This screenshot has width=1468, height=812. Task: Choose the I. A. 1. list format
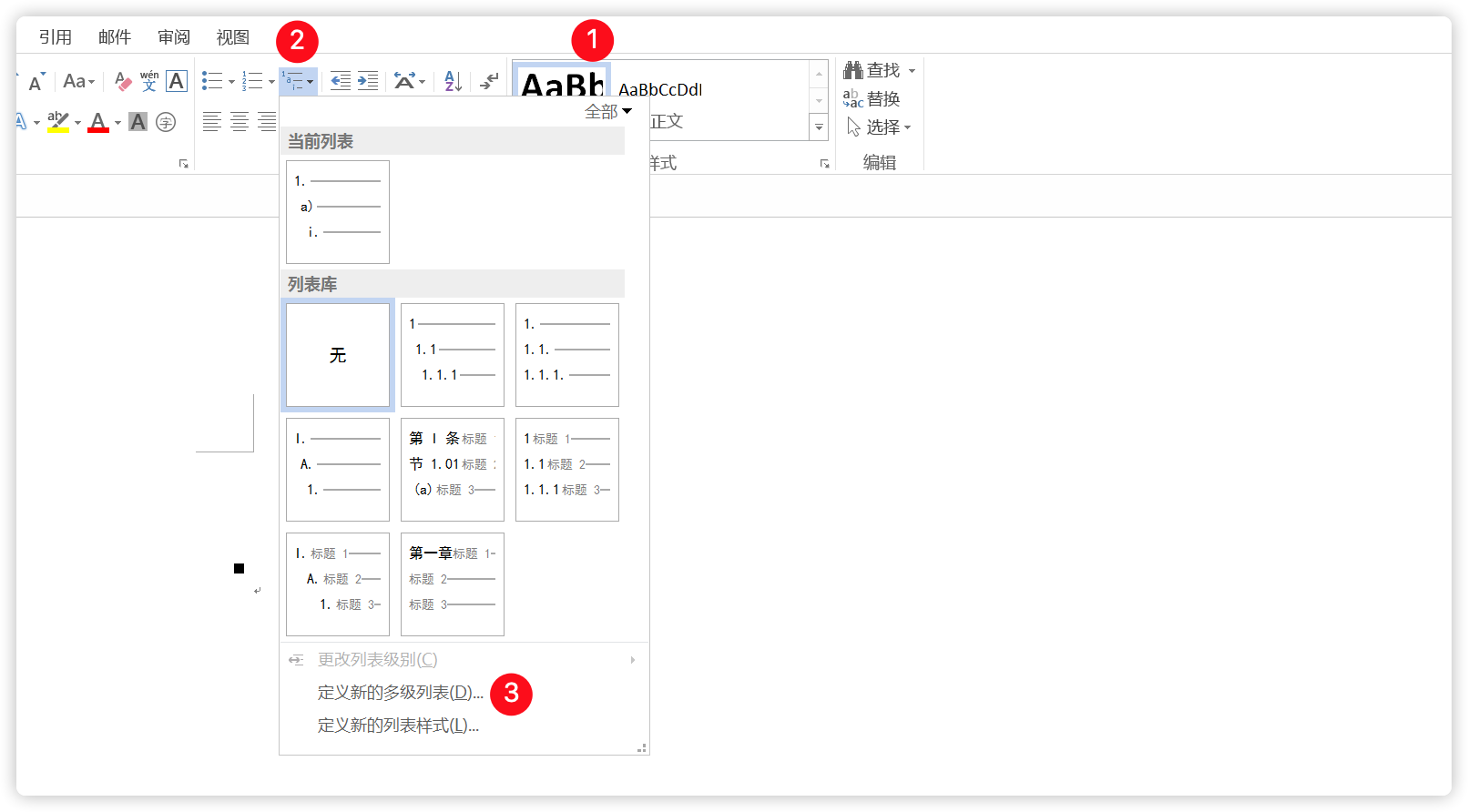point(338,470)
